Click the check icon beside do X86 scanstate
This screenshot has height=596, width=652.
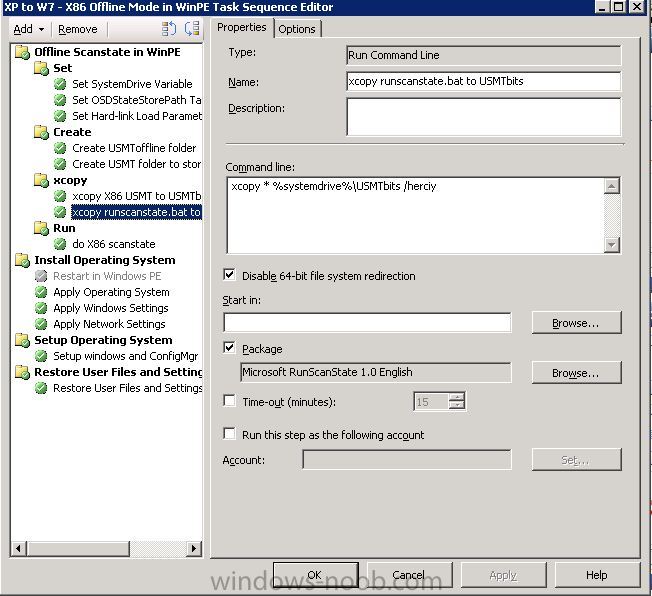coord(60,244)
